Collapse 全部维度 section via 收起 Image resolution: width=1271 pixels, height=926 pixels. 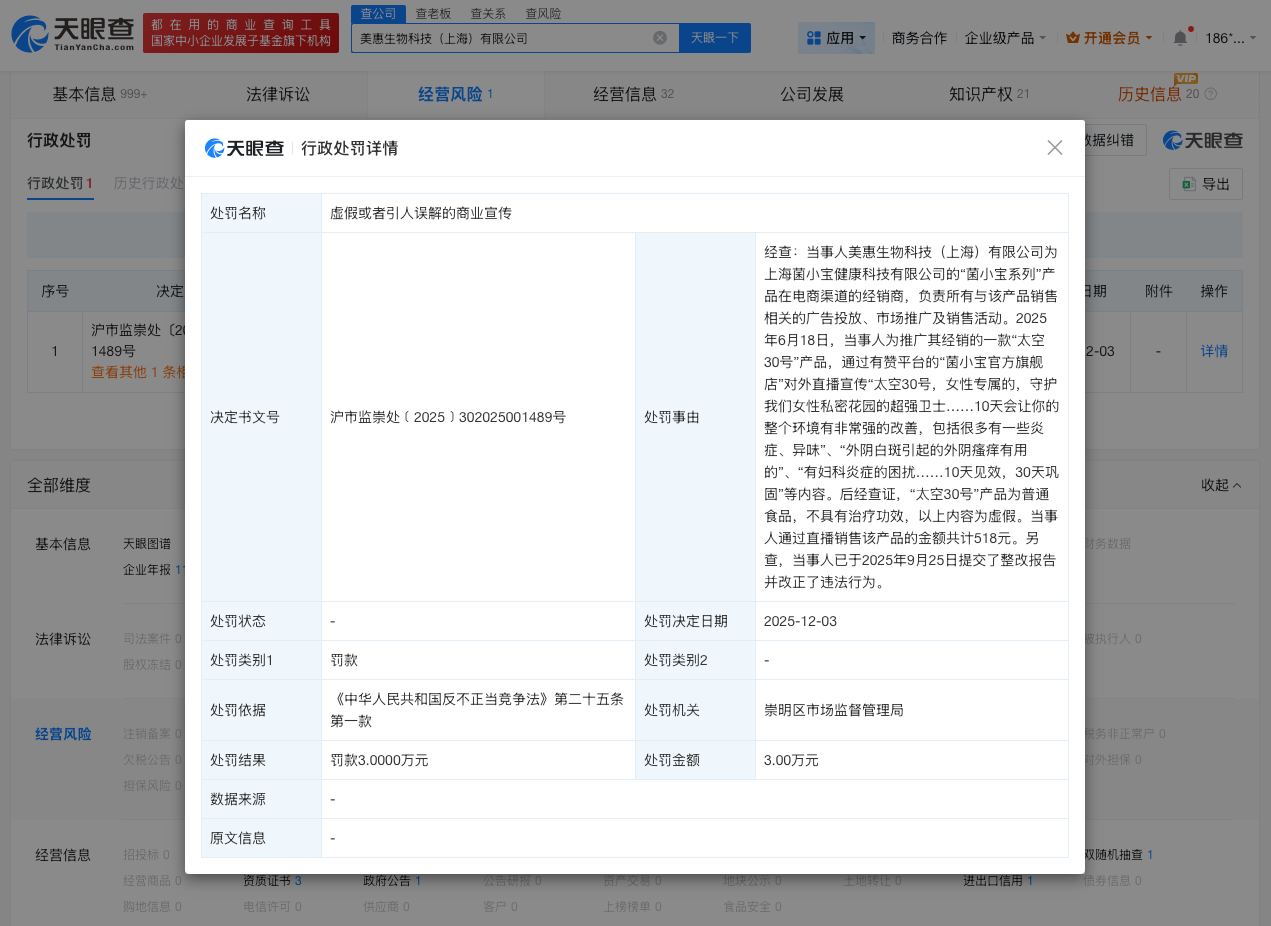coord(1219,485)
